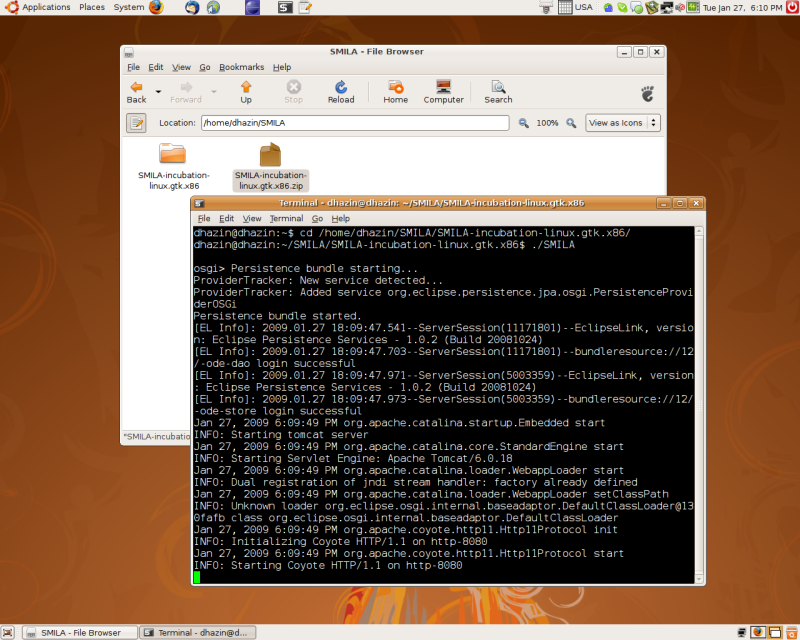Viewport: 800px width, 640px height.
Task: Reload the SMILA folder view
Action: click(x=341, y=92)
